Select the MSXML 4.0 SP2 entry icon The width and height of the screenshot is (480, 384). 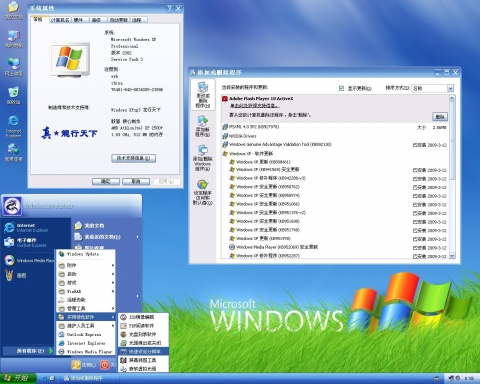tap(225, 127)
